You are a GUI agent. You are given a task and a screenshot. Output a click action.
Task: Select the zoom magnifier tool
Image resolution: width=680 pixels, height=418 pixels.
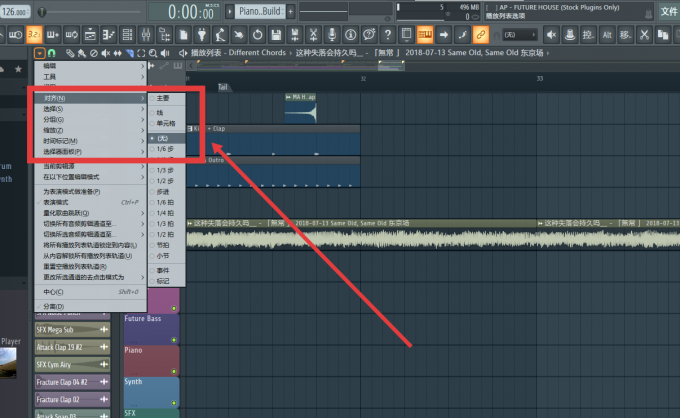(x=153, y=53)
